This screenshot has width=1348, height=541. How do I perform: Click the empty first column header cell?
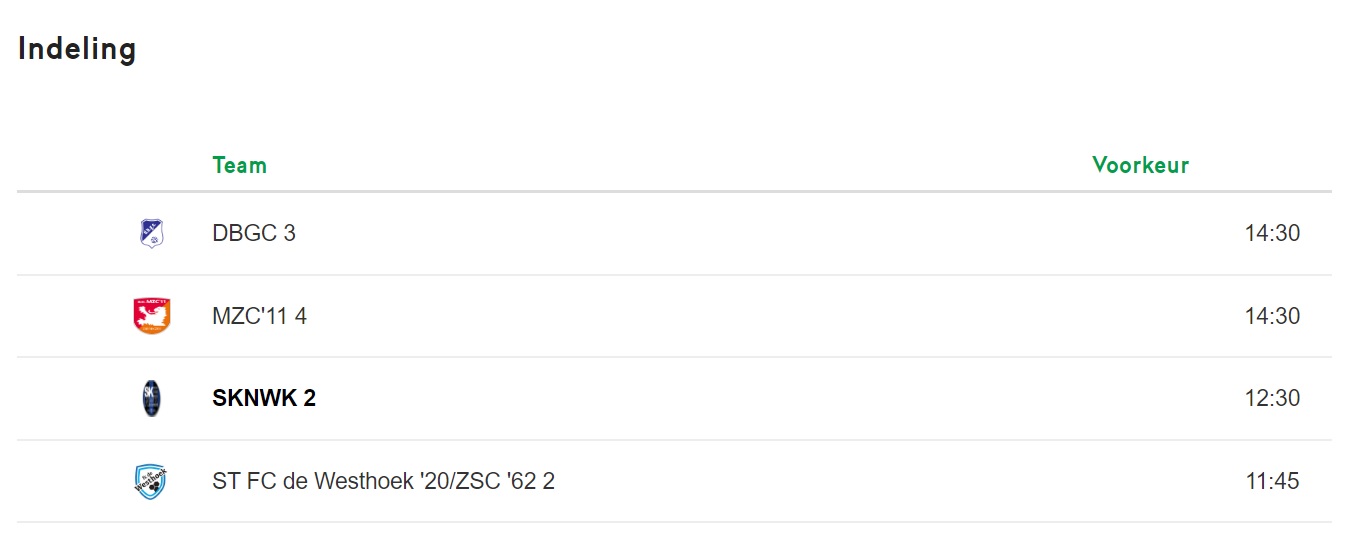[x=107, y=165]
